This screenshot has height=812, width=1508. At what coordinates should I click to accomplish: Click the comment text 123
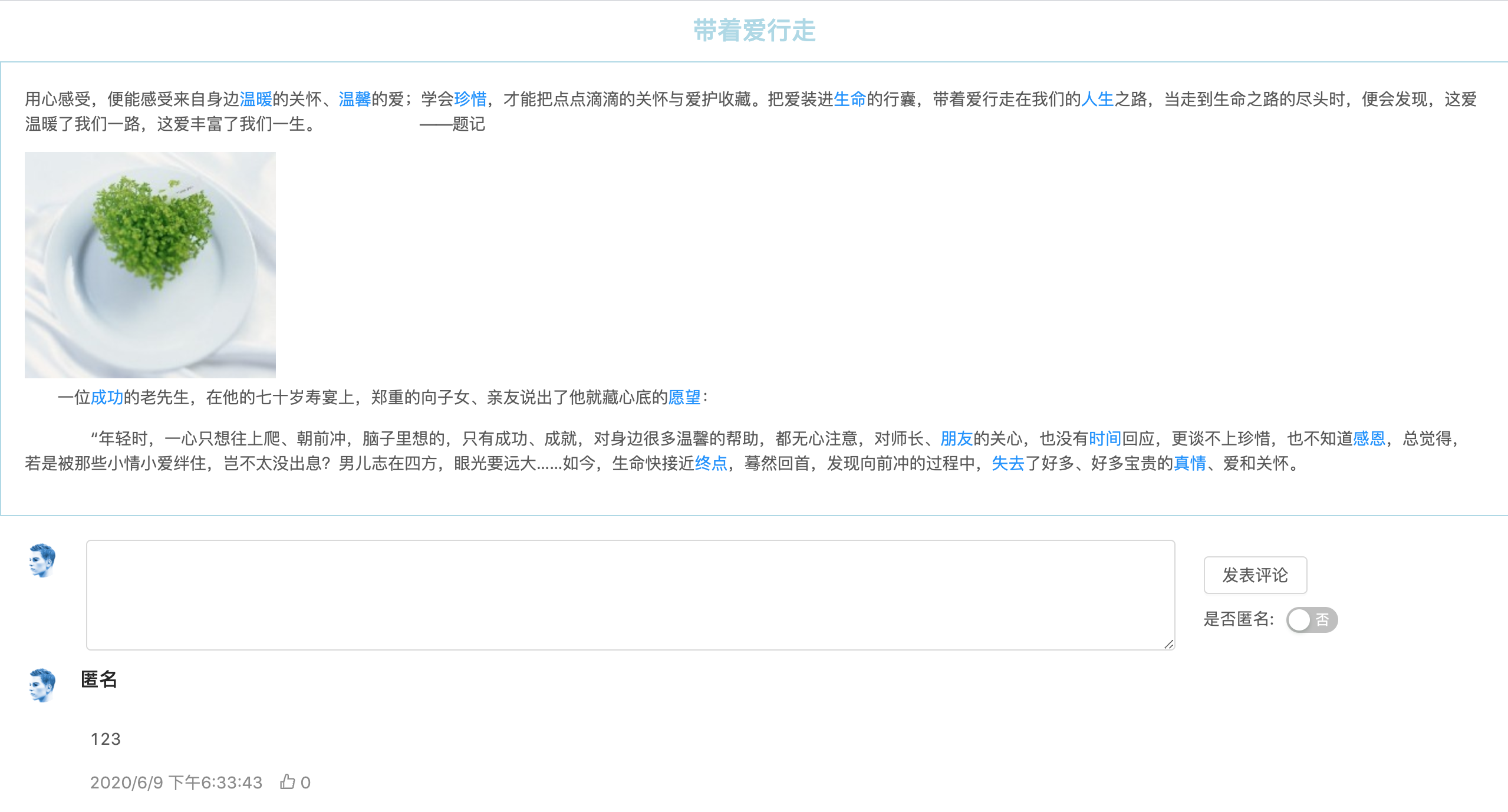point(106,739)
